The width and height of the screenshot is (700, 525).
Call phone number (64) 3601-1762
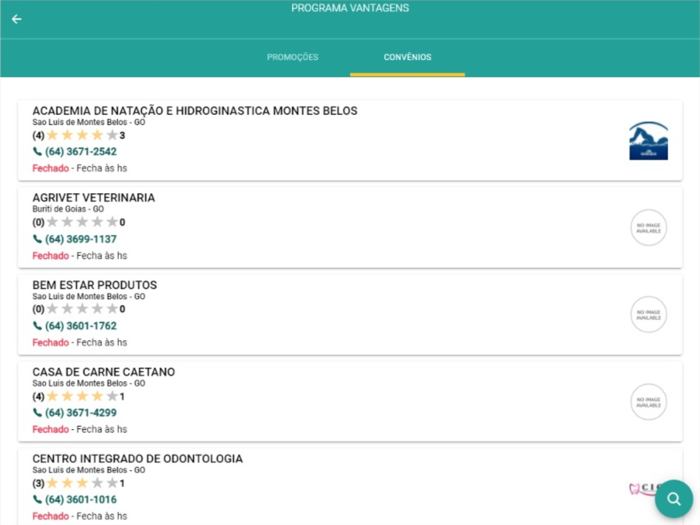click(x=81, y=326)
